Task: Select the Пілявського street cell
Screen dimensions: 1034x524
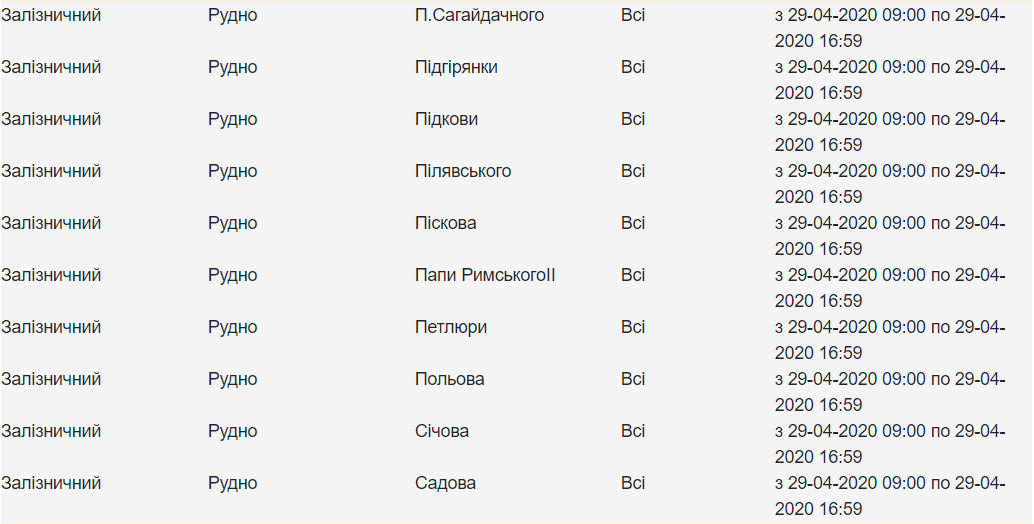Action: (x=463, y=172)
